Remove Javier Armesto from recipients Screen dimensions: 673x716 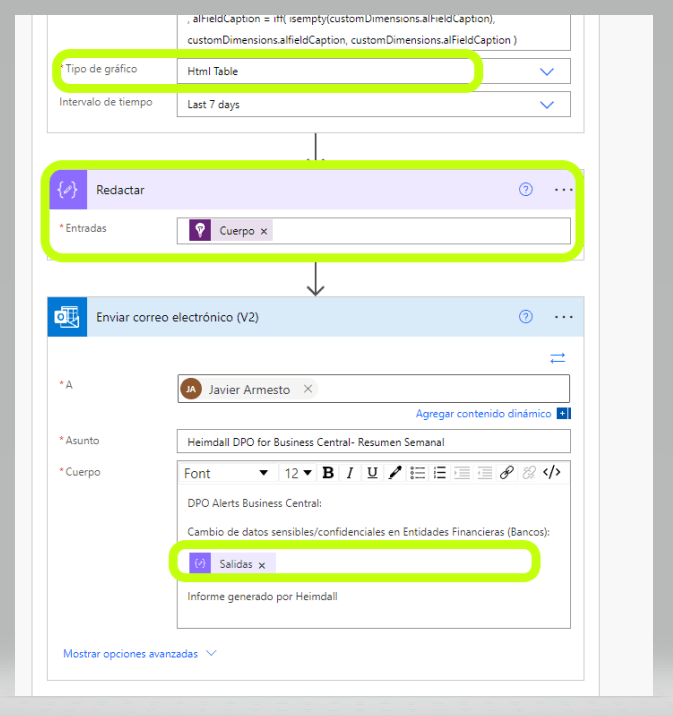308,389
